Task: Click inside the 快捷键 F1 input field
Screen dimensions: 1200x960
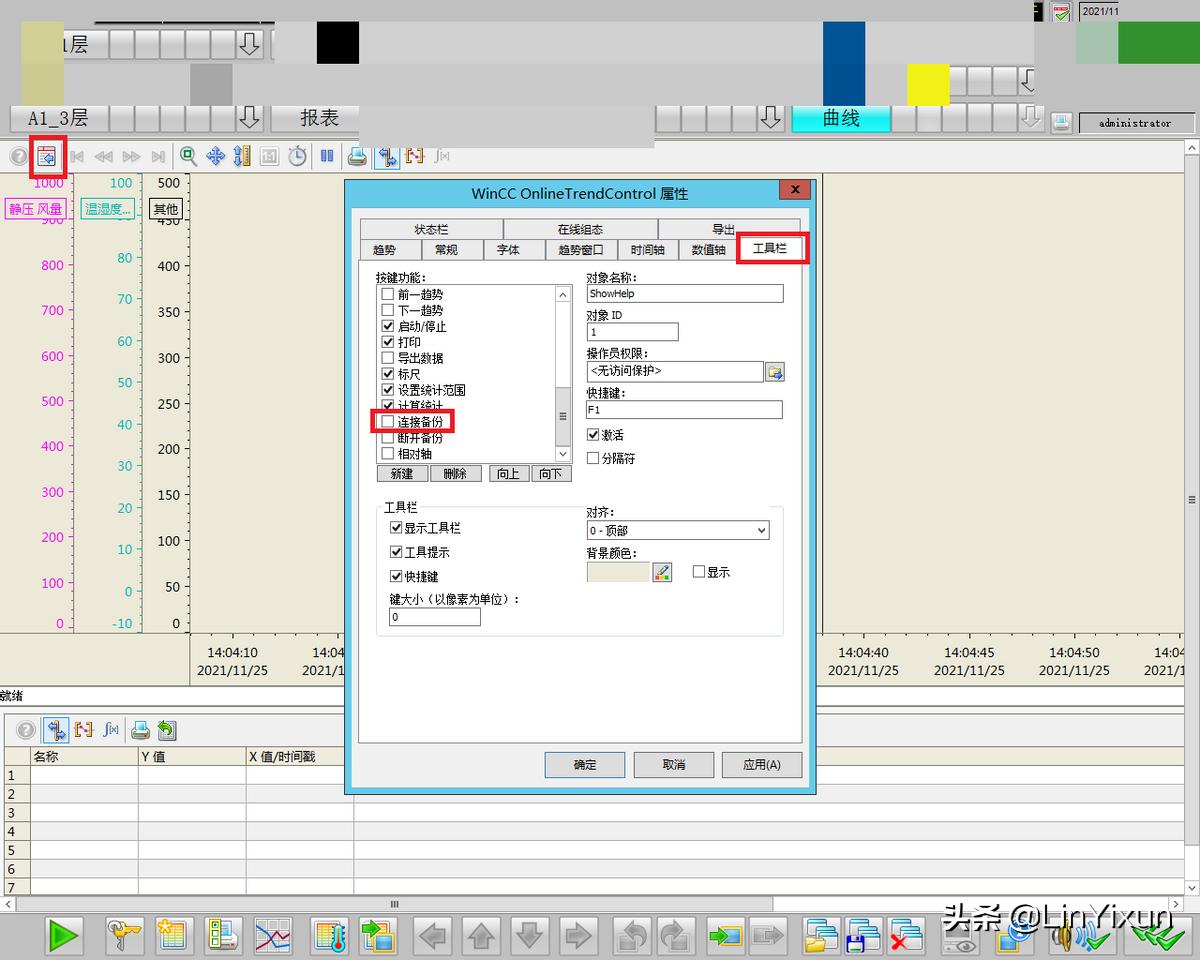Action: click(683, 409)
